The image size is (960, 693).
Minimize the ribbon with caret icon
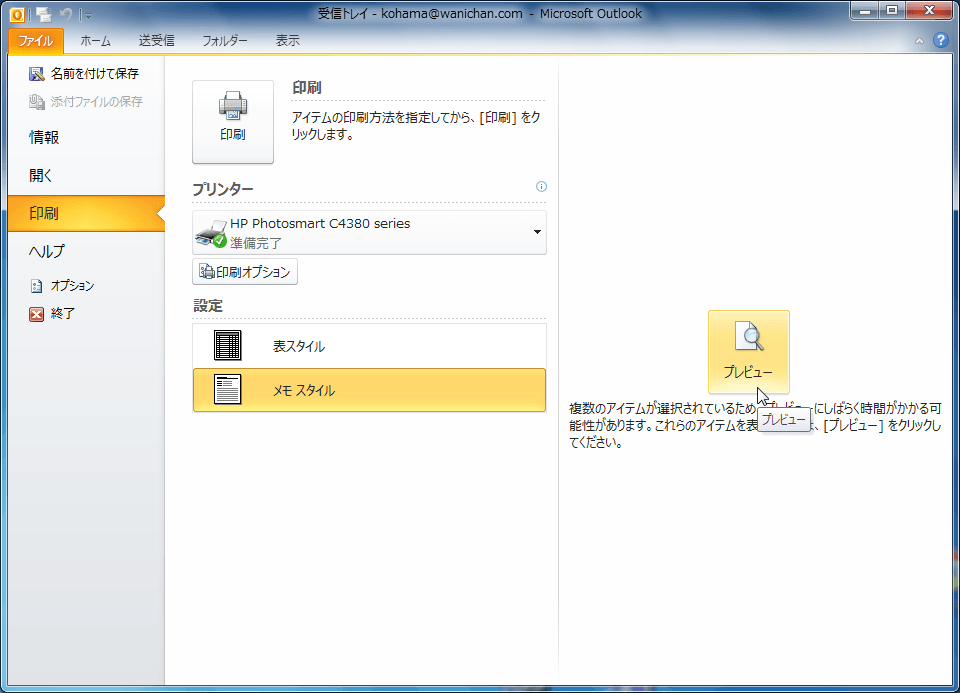click(919, 42)
